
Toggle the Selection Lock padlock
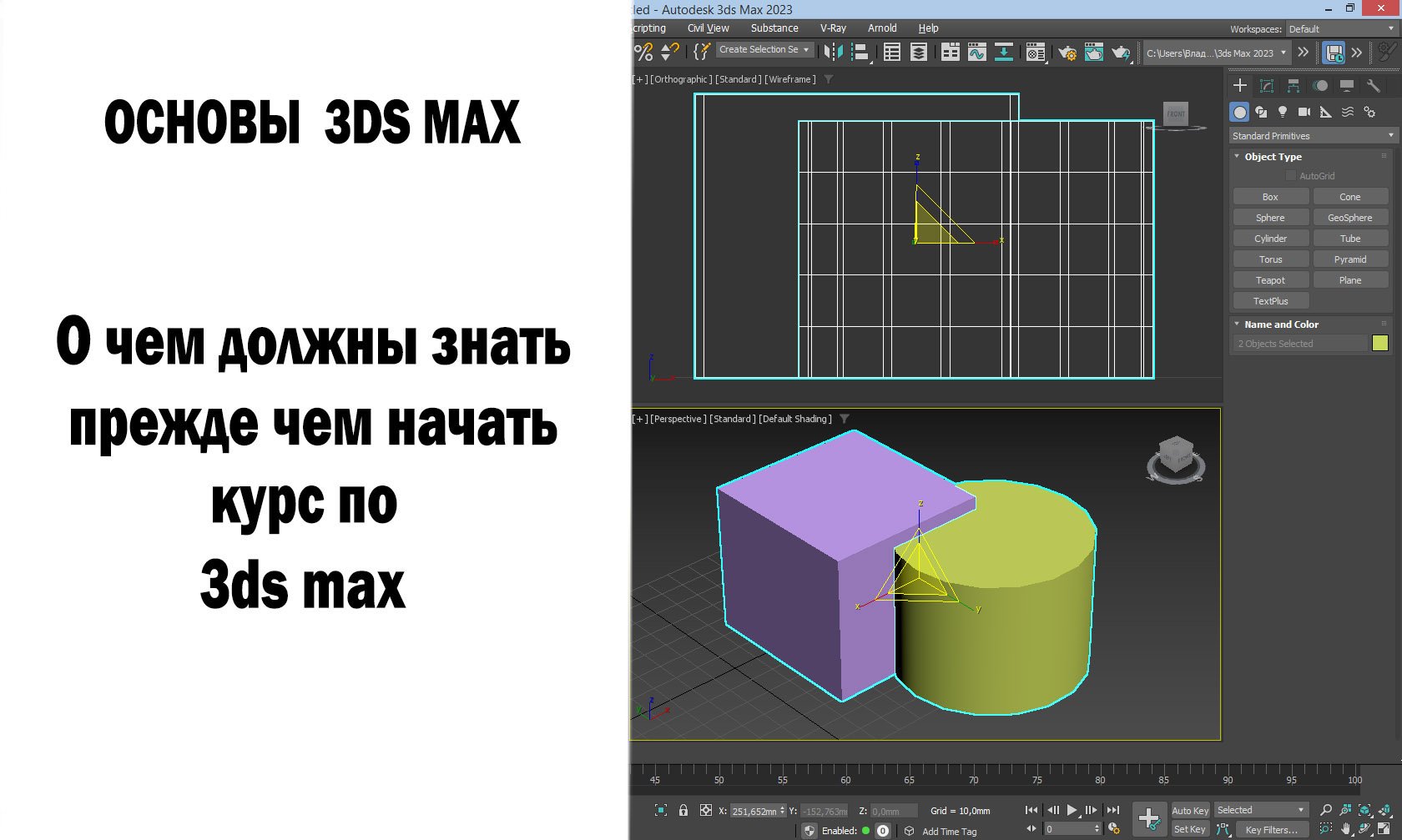[683, 810]
